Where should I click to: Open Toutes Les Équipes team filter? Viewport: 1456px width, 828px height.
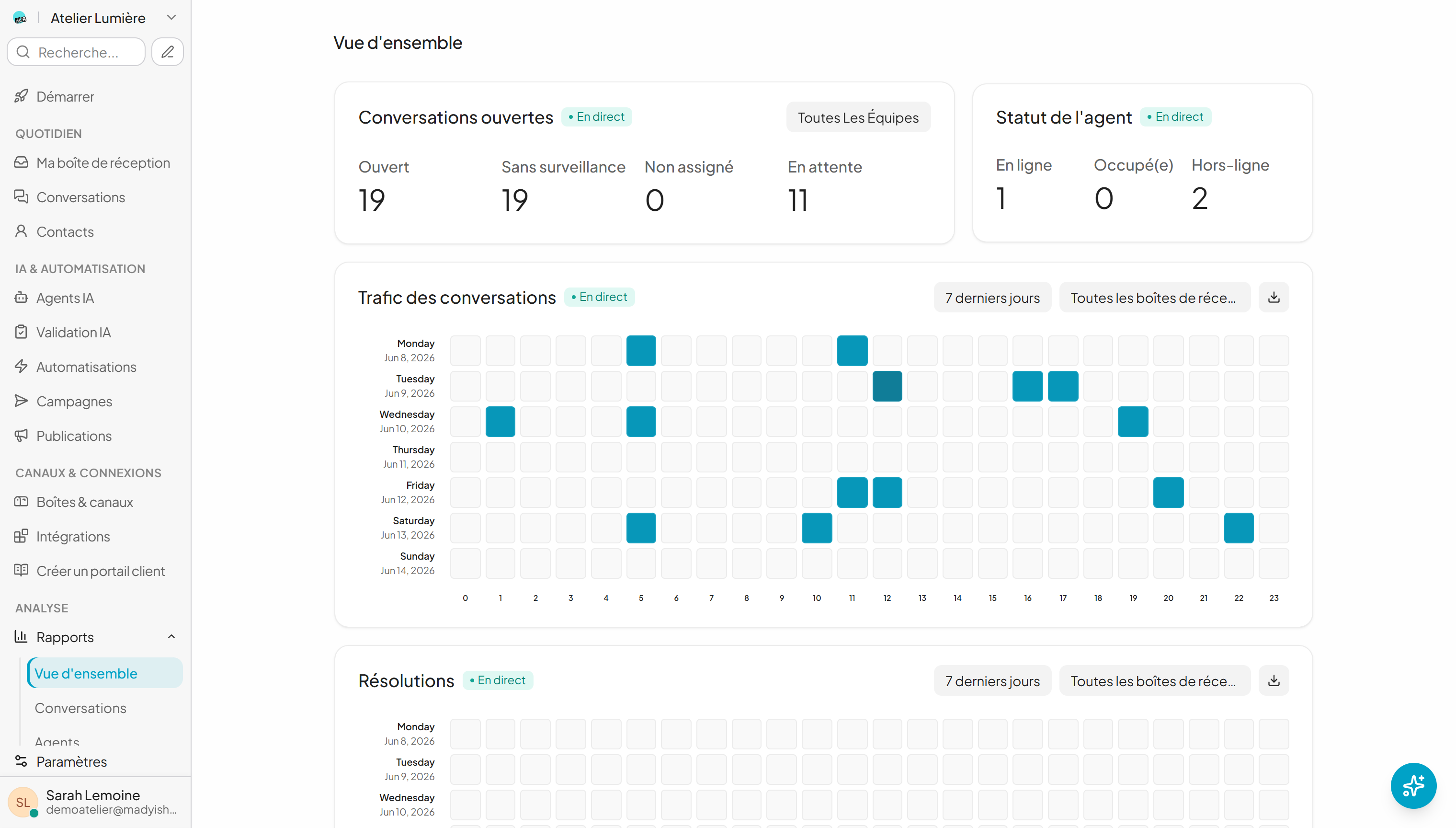[858, 117]
